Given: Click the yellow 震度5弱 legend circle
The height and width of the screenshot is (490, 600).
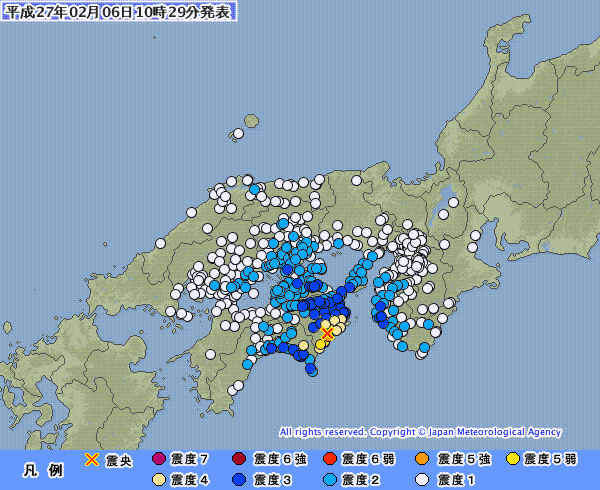Looking at the screenshot, I should click(513, 459).
